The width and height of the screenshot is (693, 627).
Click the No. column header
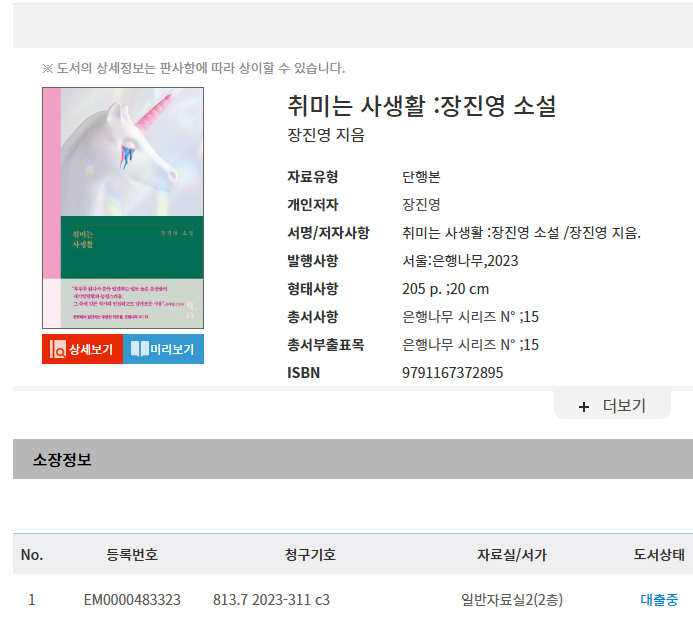(x=32, y=555)
